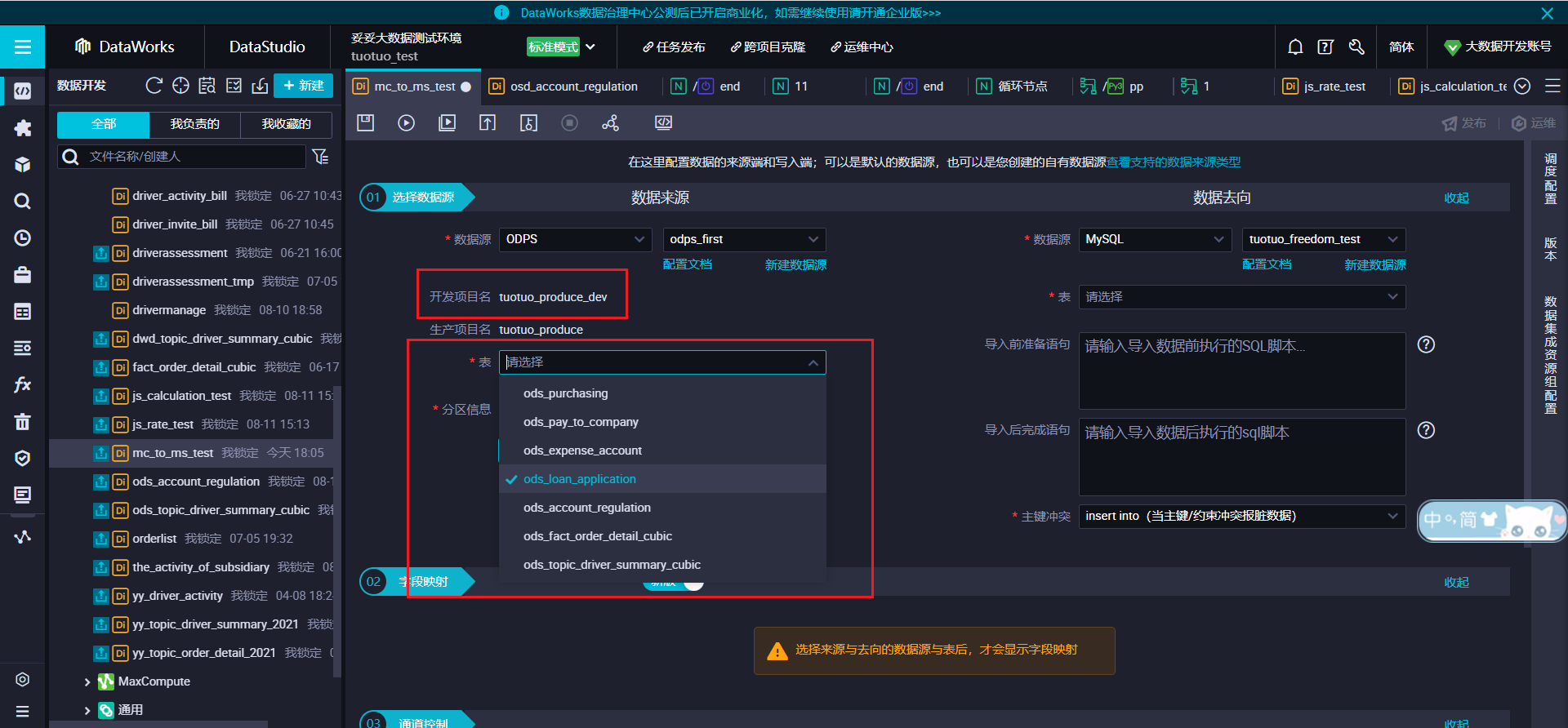Collapse data source section with 收起 link

[x=1456, y=198]
